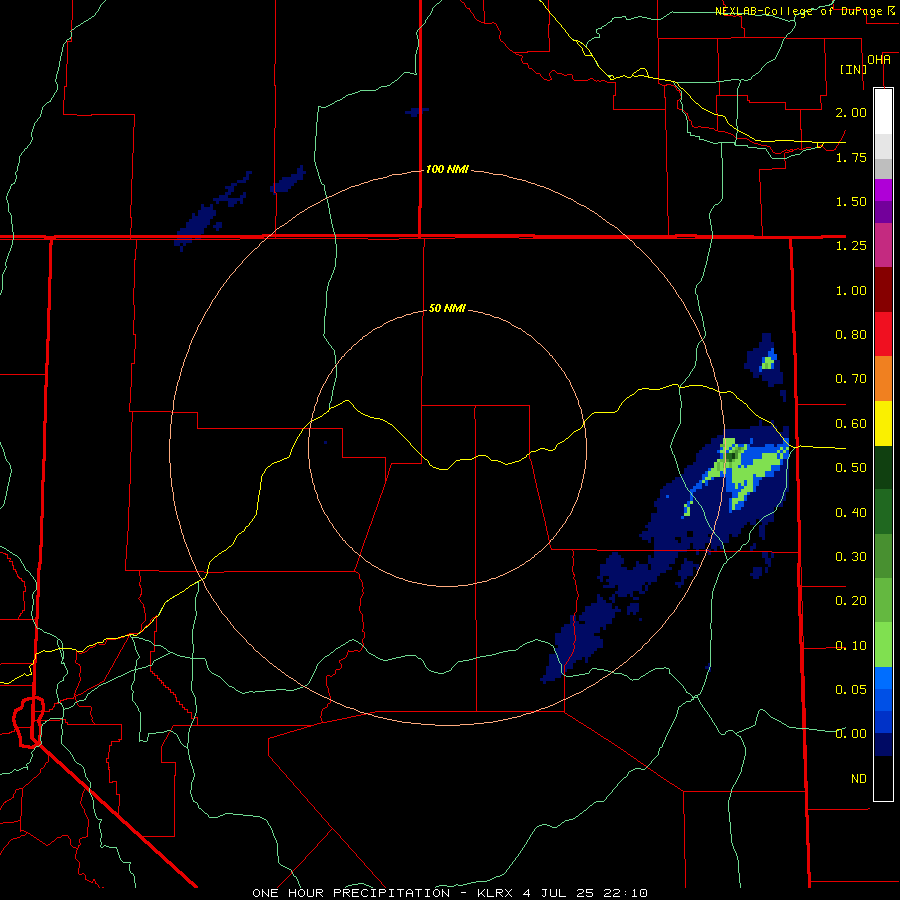Click the dark red legend swatch at 1.00
Image resolution: width=900 pixels, height=900 pixels.
tap(883, 290)
